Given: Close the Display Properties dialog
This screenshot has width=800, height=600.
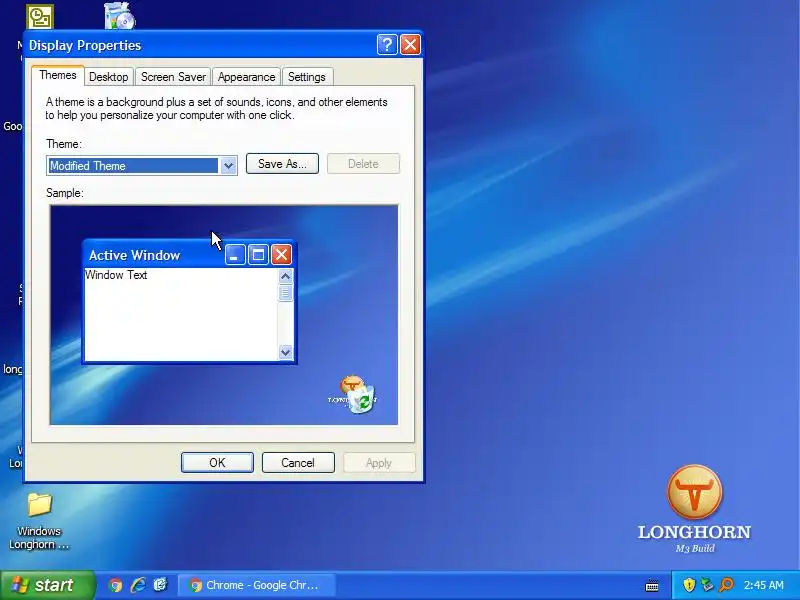Looking at the screenshot, I should point(410,45).
